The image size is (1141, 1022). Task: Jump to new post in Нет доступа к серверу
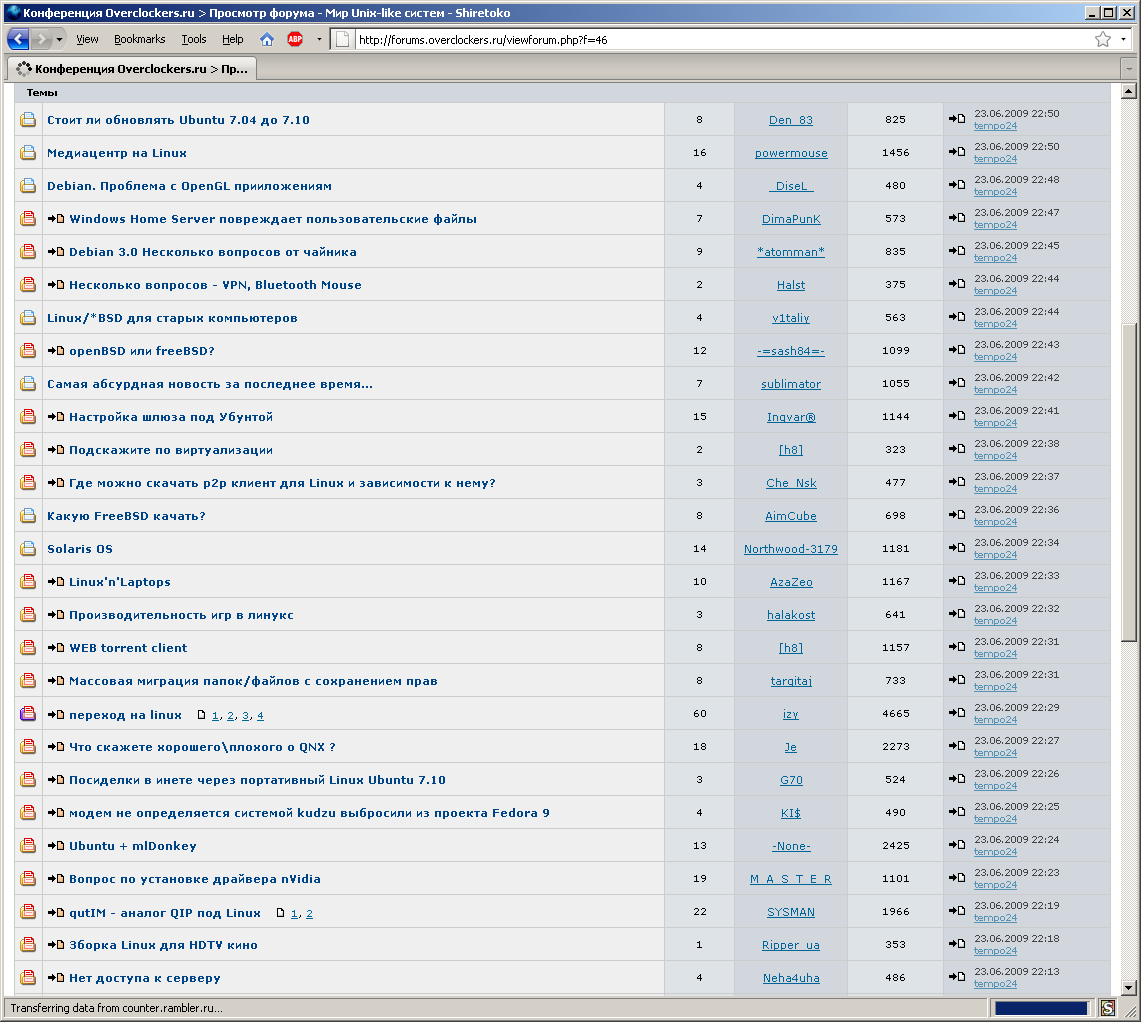pos(56,978)
